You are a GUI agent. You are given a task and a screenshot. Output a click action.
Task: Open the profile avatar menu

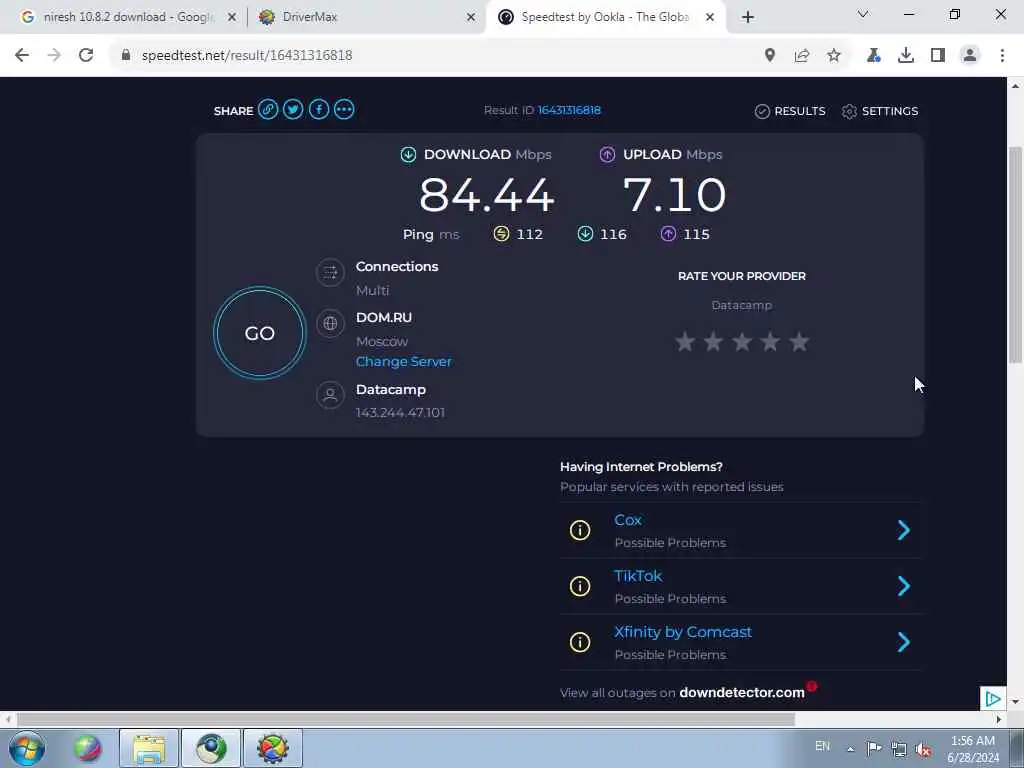coord(970,56)
